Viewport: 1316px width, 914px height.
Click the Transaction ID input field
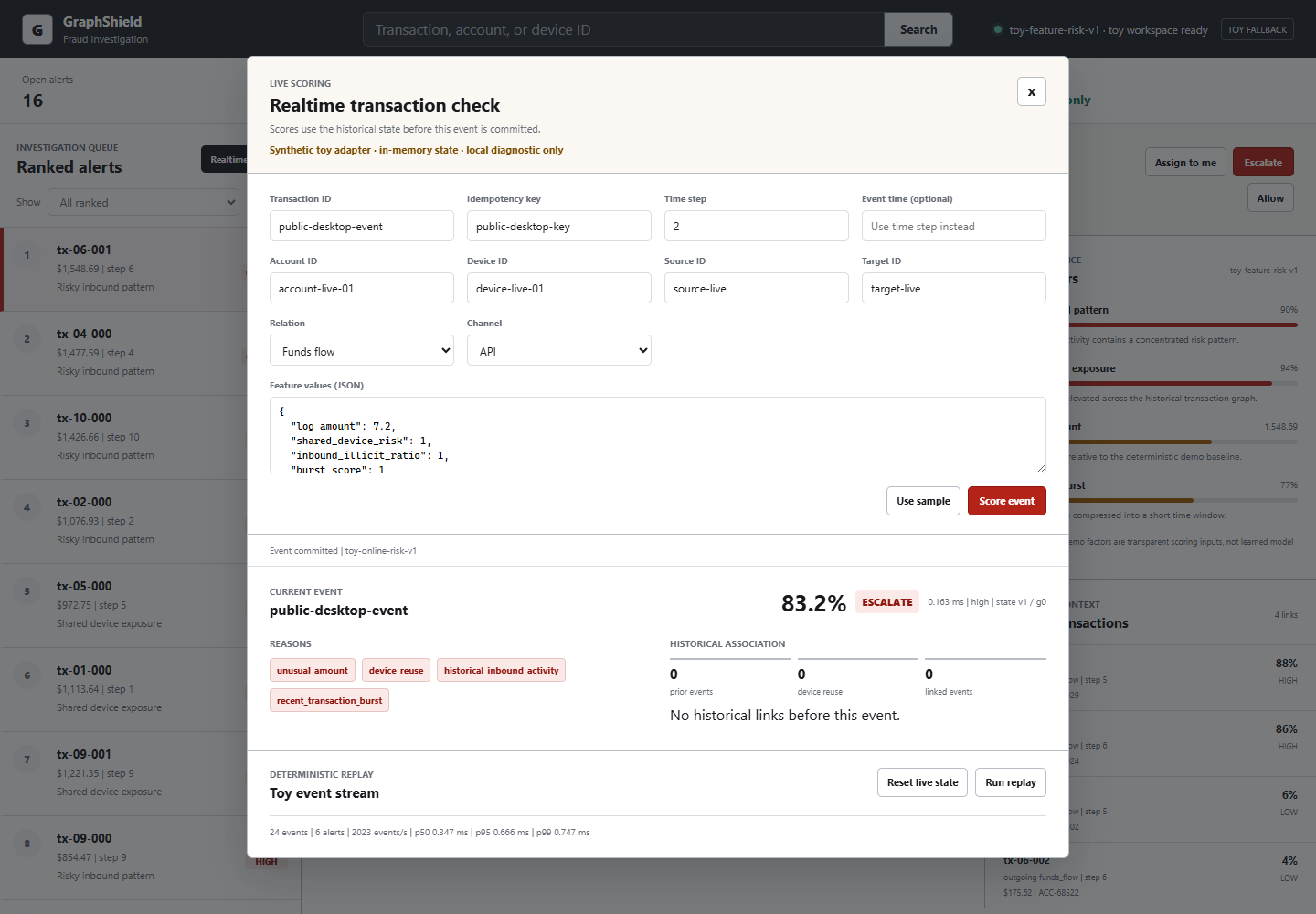362,226
